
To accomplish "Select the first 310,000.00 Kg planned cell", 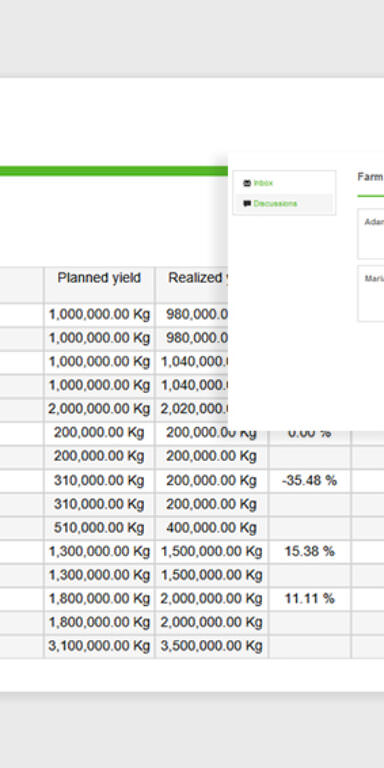I will (x=99, y=481).
